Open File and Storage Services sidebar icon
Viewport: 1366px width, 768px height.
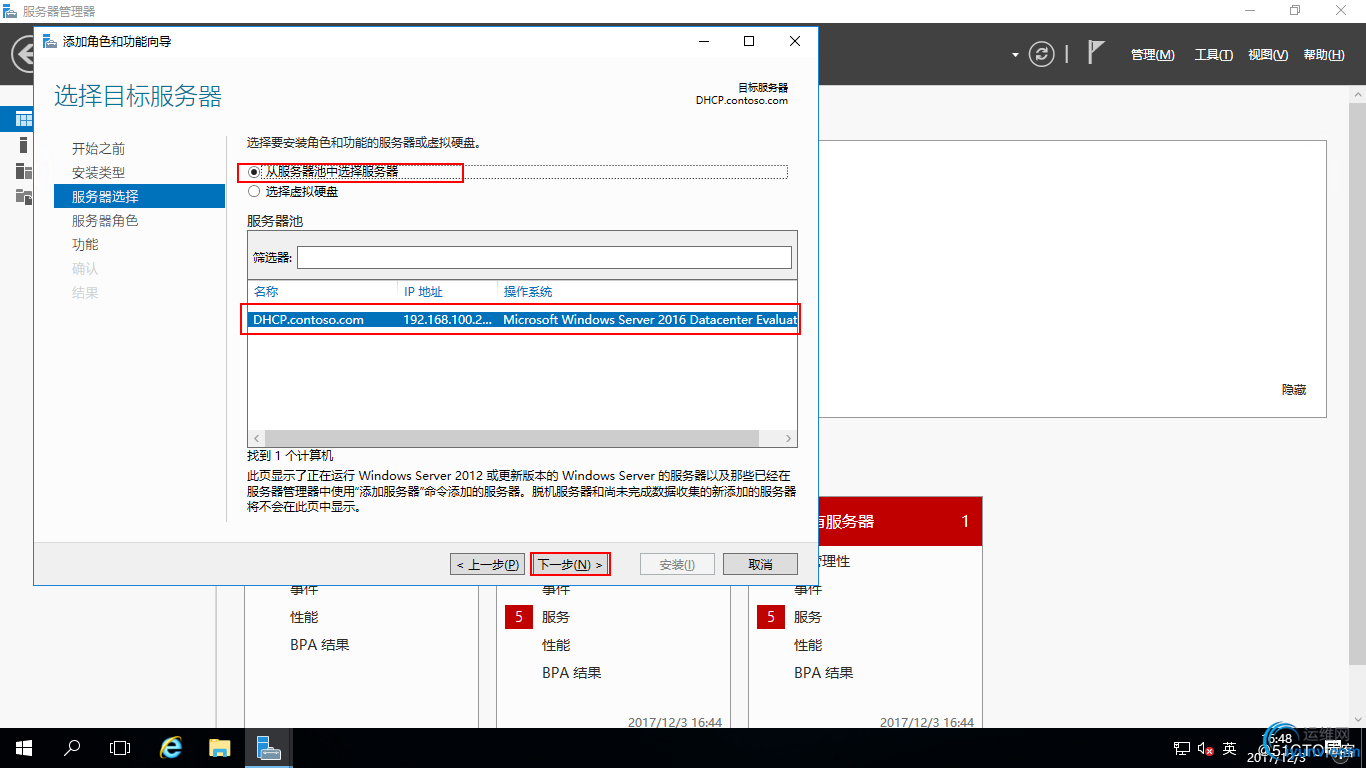point(24,196)
